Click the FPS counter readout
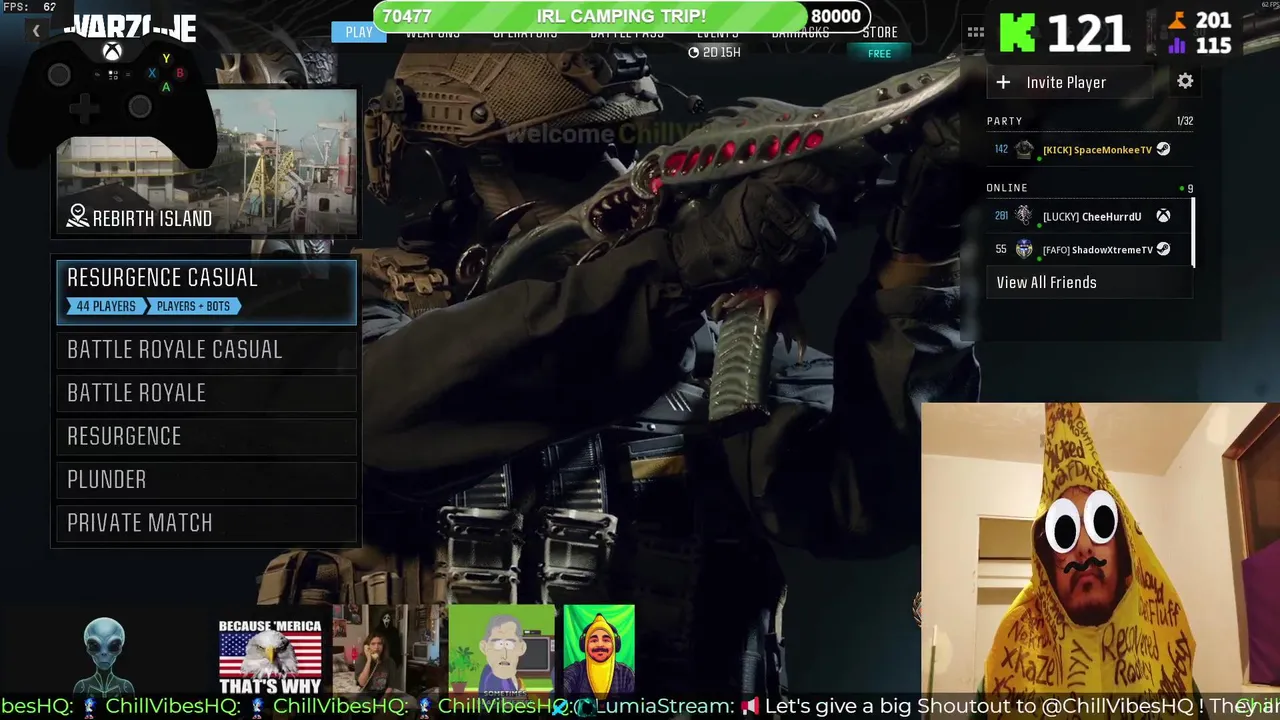This screenshot has height=720, width=1280. click(x=29, y=7)
